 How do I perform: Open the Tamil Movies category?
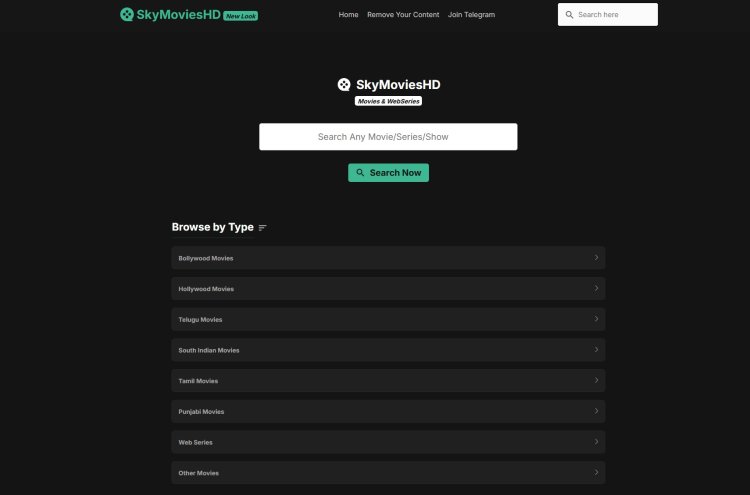(x=388, y=380)
